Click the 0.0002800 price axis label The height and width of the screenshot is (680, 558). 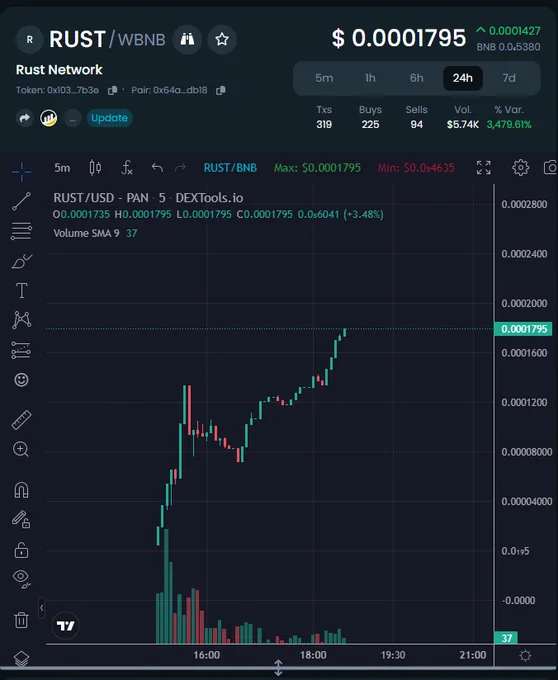pyautogui.click(x=524, y=204)
